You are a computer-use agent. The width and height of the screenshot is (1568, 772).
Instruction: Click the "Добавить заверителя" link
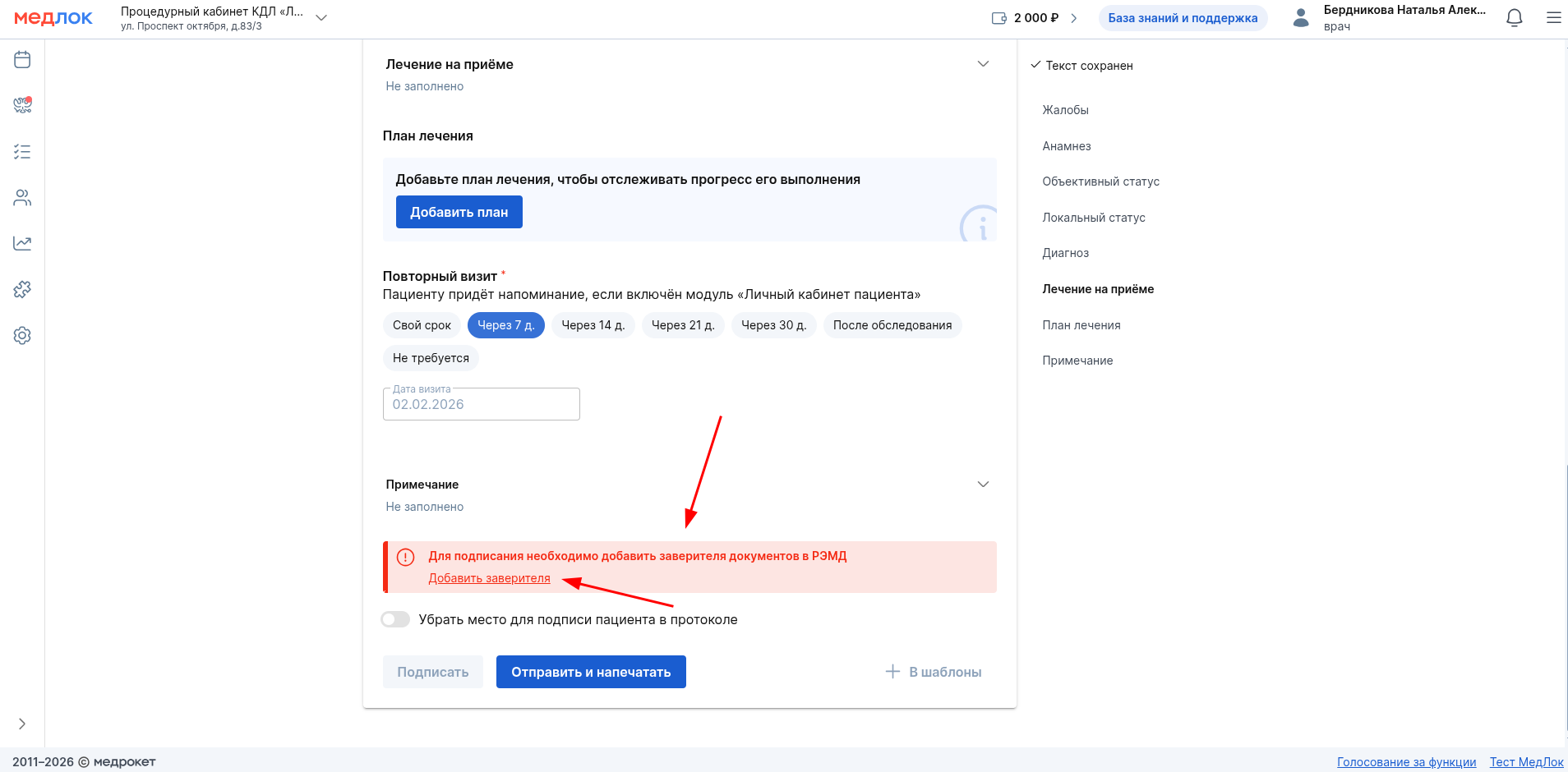489,578
